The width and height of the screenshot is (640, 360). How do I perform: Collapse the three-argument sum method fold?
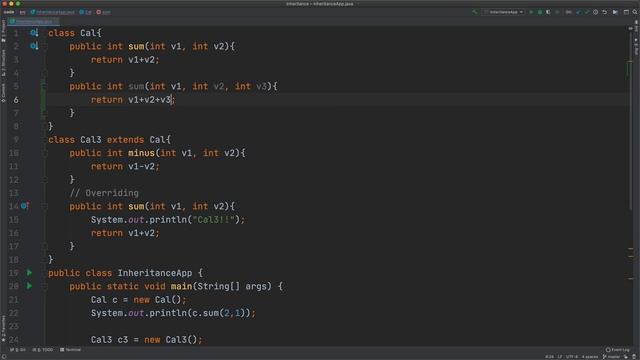tap(44, 87)
